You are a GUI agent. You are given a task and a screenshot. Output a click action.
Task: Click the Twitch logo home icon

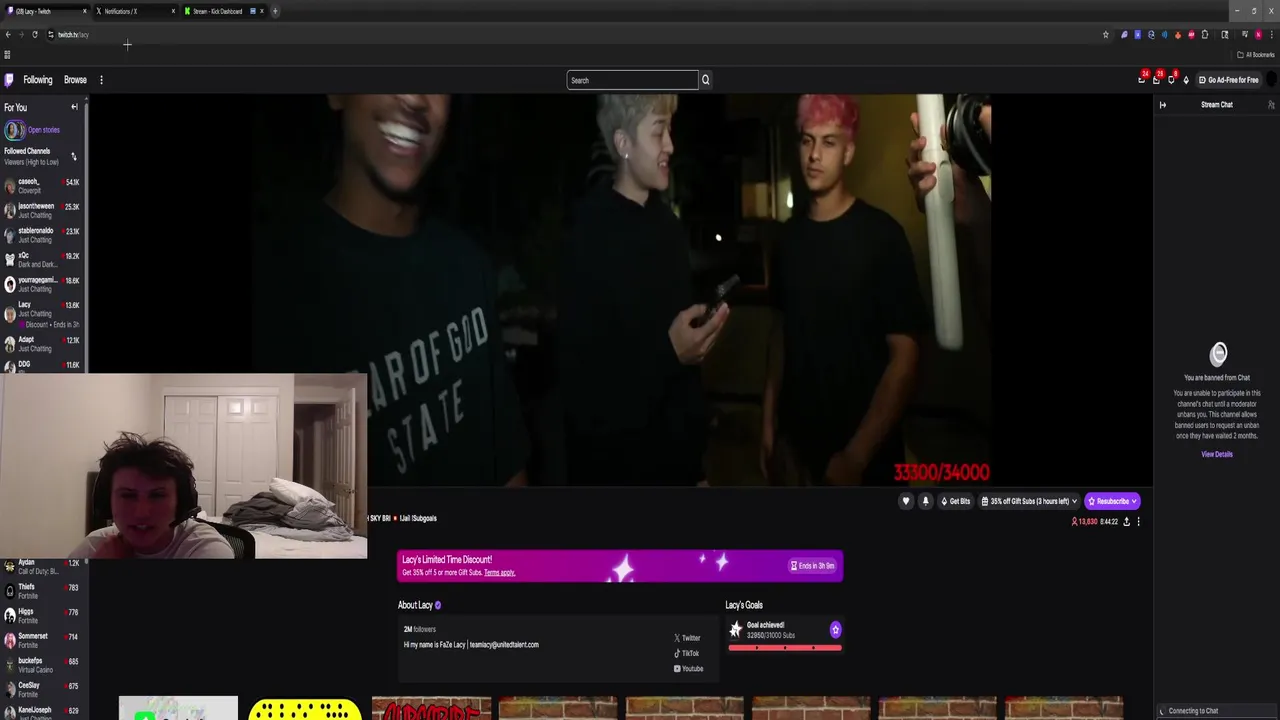[x=9, y=80]
